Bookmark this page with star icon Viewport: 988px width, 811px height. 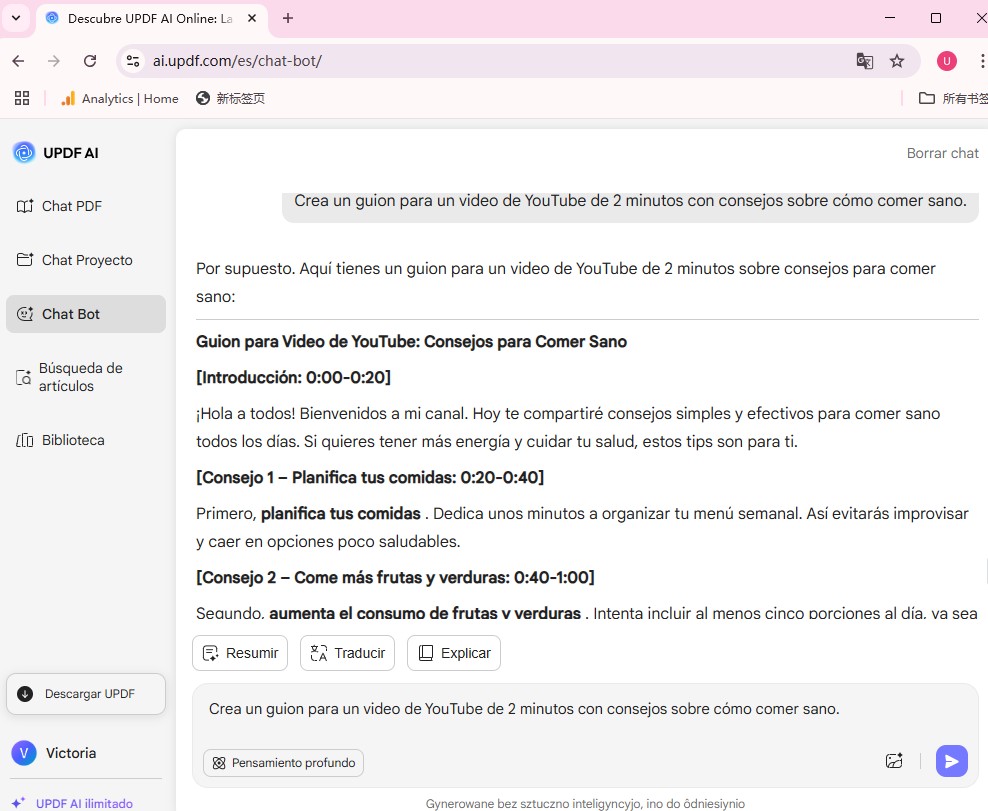tap(897, 61)
